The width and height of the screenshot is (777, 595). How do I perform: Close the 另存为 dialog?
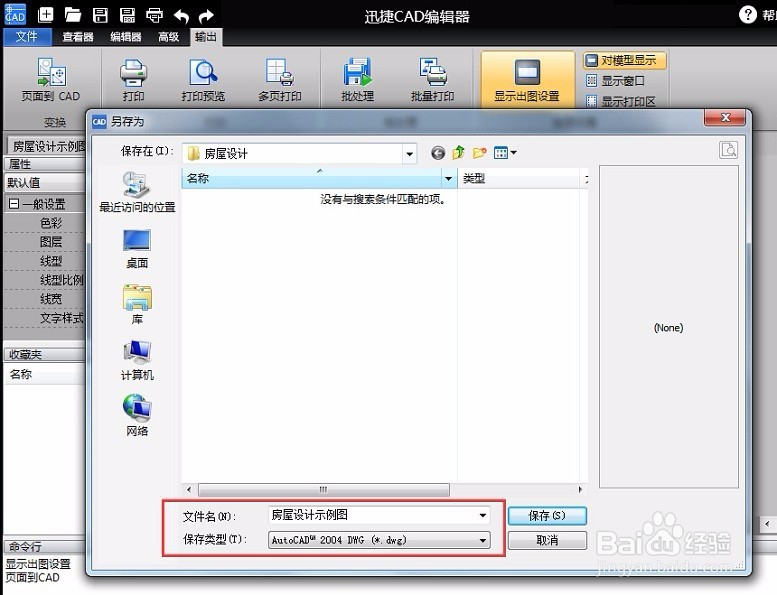(x=725, y=117)
